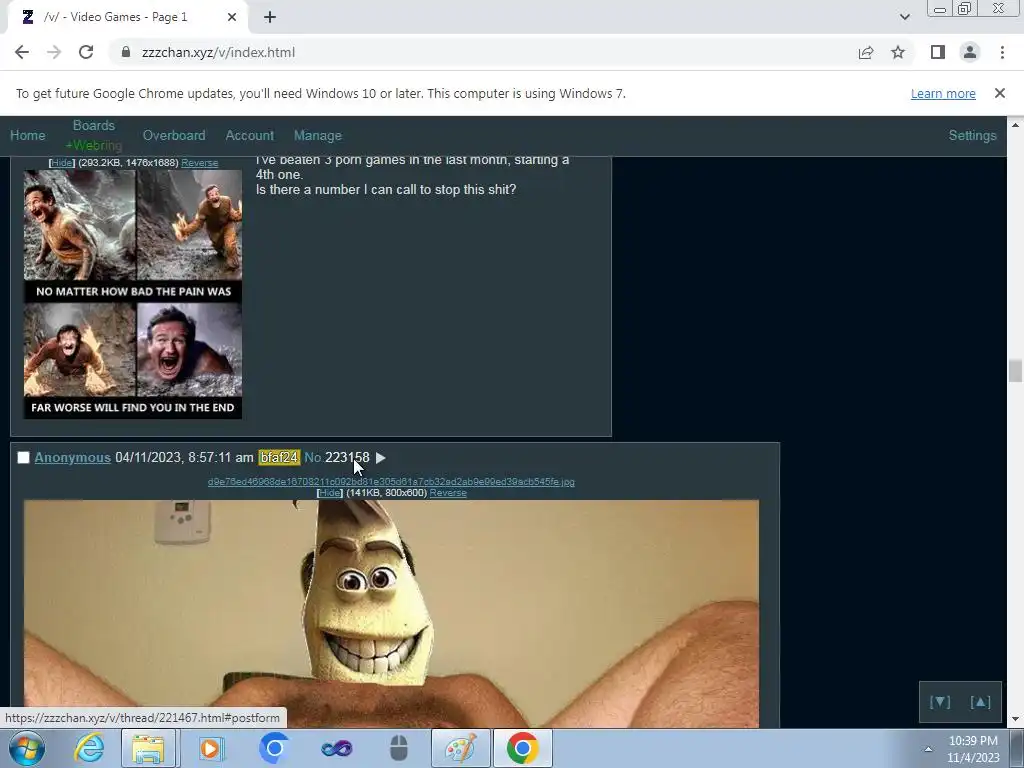This screenshot has width=1024, height=768.
Task: Click the page scrollbar thumb
Action: coord(1015,371)
